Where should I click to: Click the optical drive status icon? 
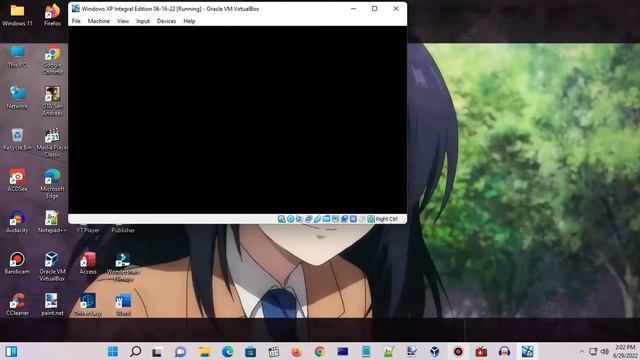(x=291, y=219)
